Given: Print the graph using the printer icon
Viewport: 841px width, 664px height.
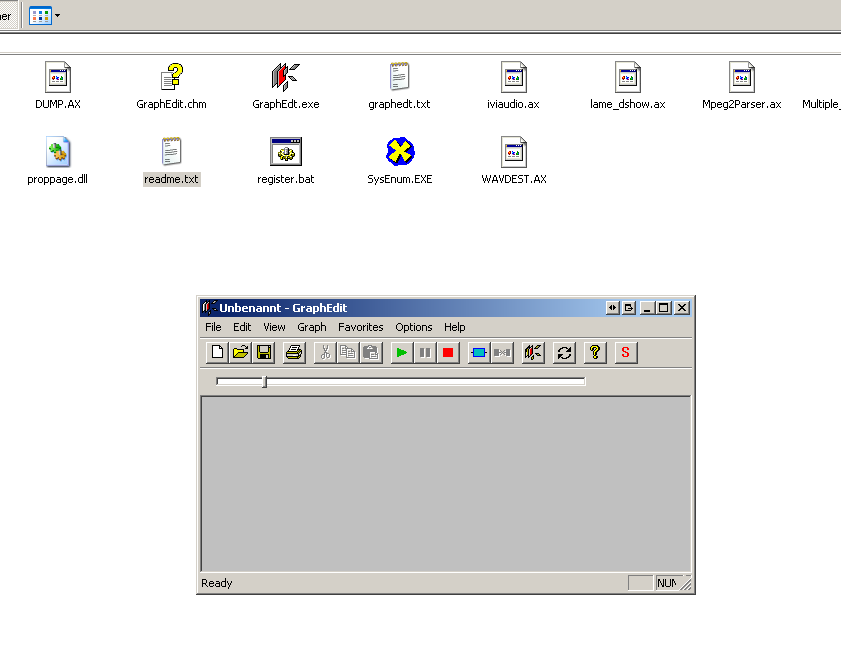Looking at the screenshot, I should (x=294, y=352).
